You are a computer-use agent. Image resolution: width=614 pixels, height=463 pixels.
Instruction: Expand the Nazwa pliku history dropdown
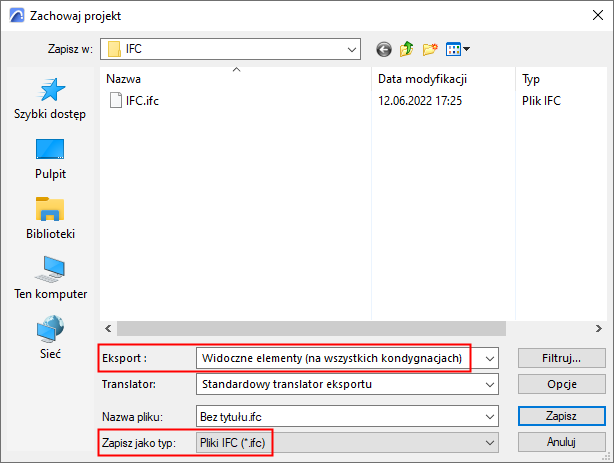[x=489, y=416]
